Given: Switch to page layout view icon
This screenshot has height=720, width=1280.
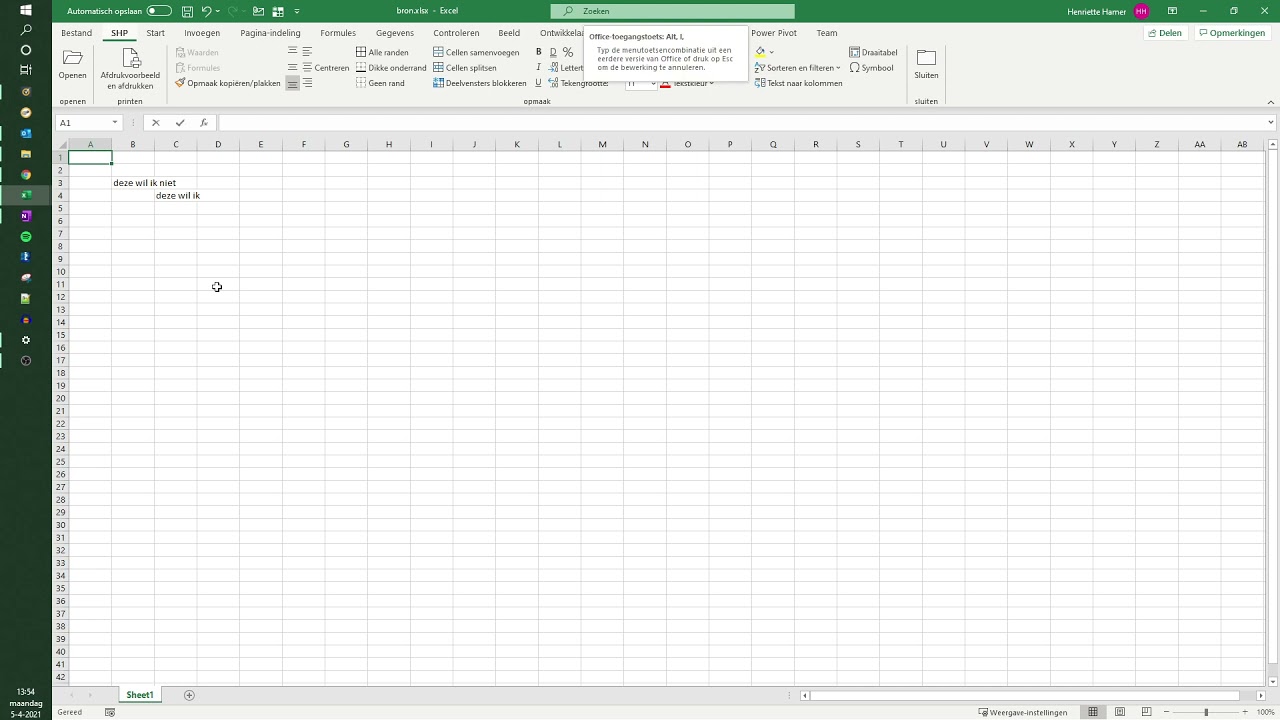Looking at the screenshot, I should (1120, 712).
